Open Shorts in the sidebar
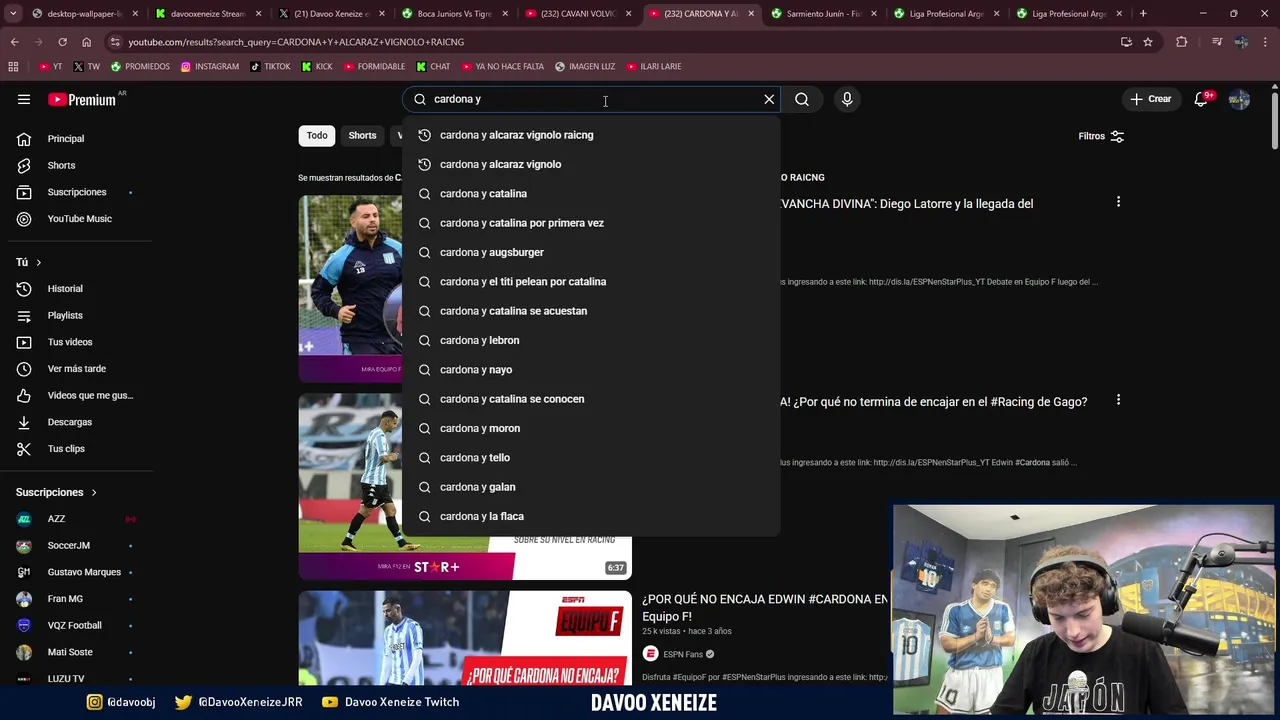Image resolution: width=1280 pixels, height=720 pixels. (x=61, y=165)
